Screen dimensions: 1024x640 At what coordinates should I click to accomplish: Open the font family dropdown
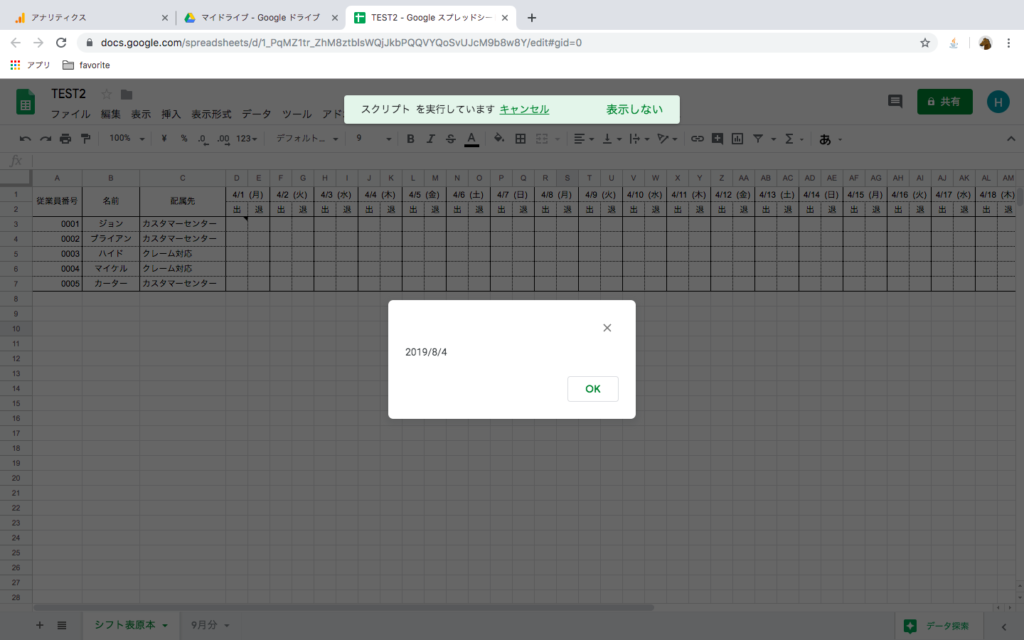303,139
